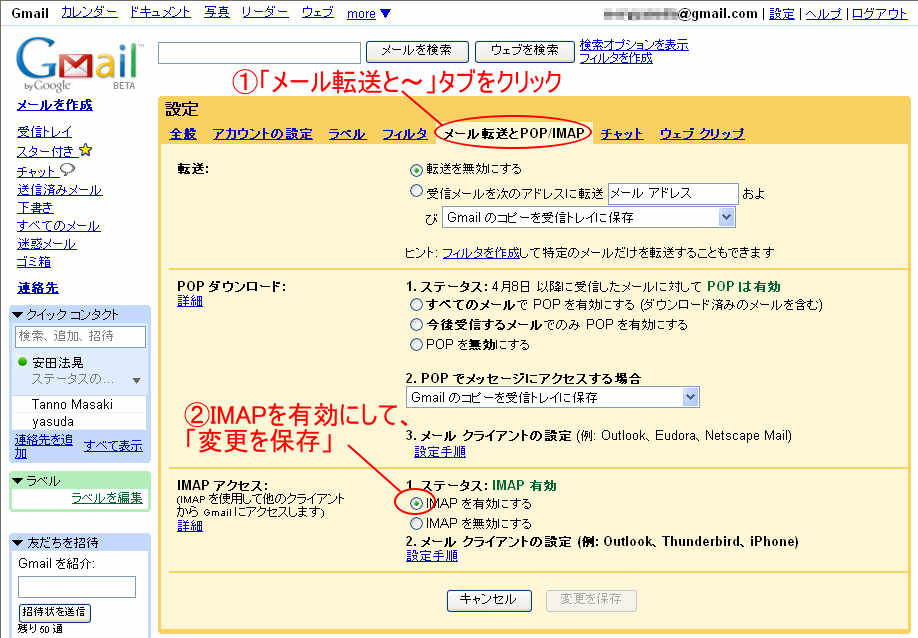This screenshot has width=918, height=638.
Task: Open the POP message access dropdown
Action: click(553, 397)
